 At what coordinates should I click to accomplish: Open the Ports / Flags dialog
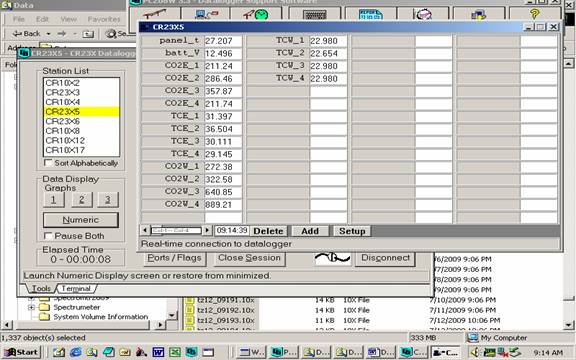[x=174, y=258]
